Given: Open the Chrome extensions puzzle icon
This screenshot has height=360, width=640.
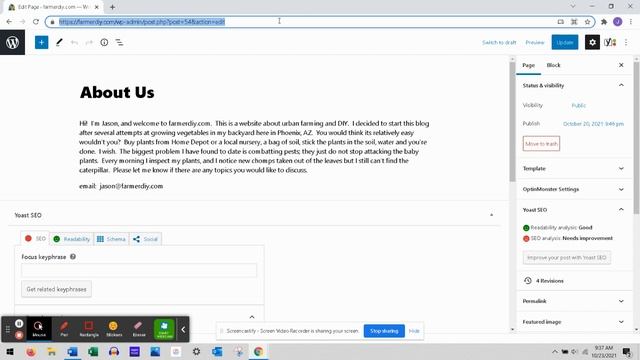Looking at the screenshot, I should click(x=604, y=22).
